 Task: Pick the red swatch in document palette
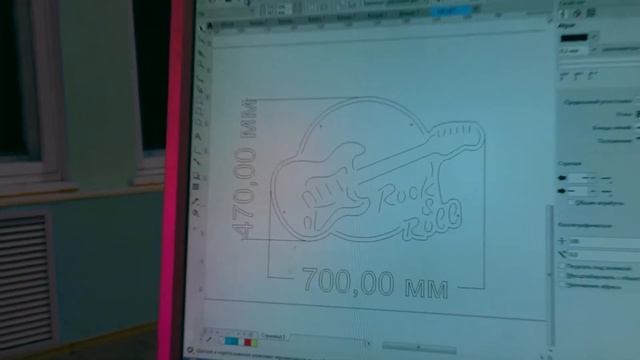[x=247, y=342]
